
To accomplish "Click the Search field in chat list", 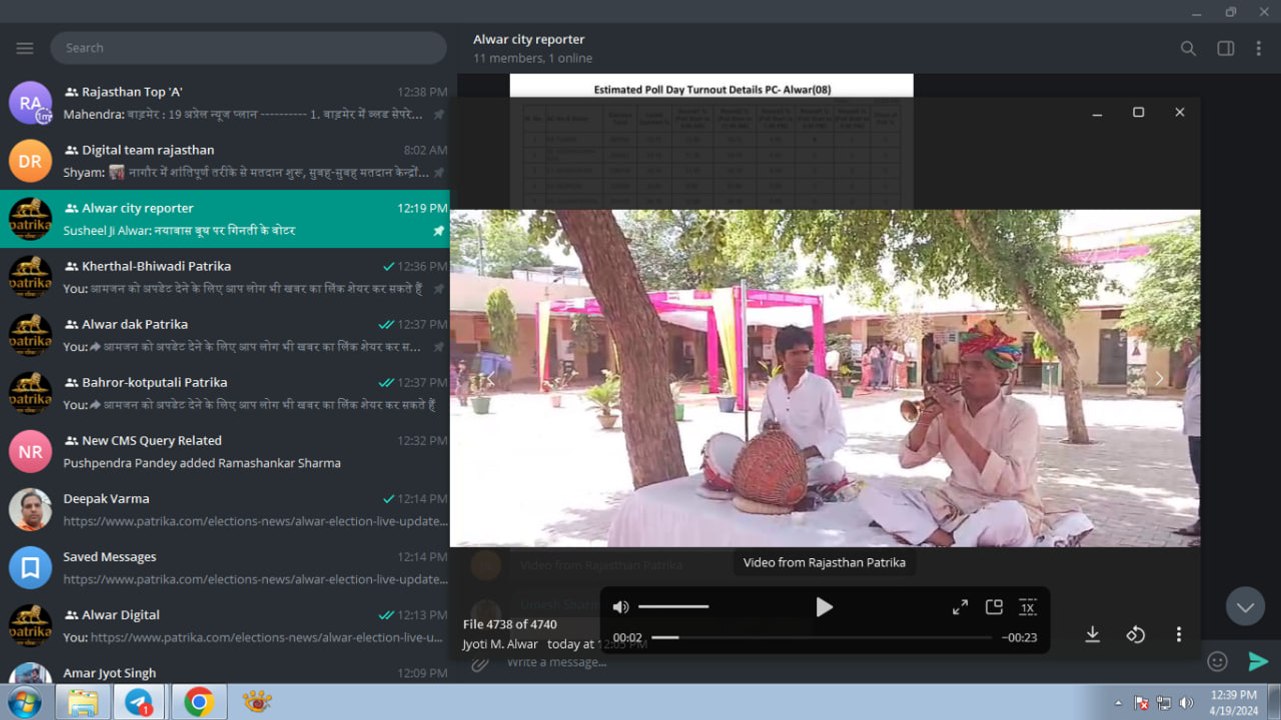I will click(x=249, y=48).
